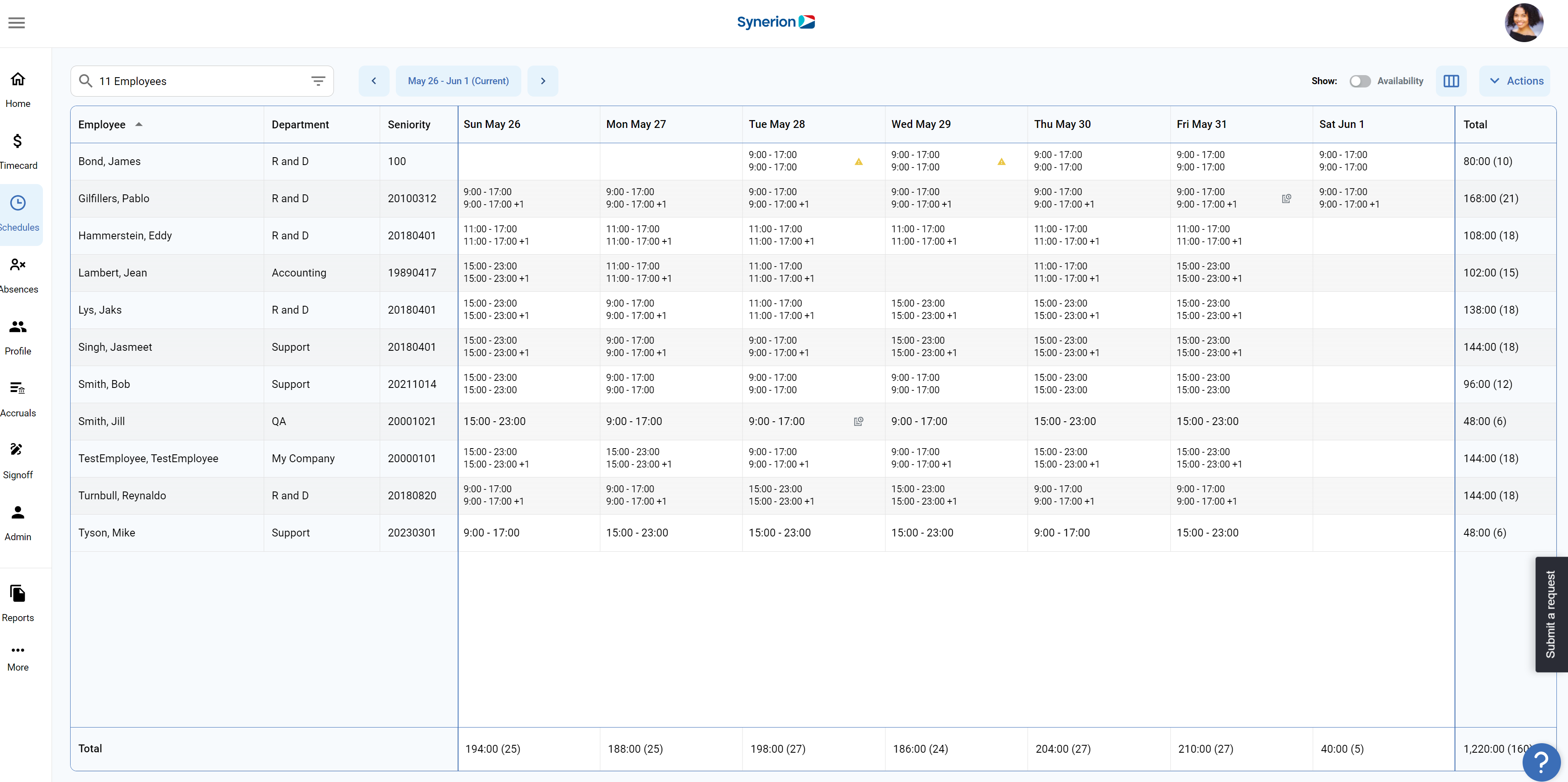Click the column layout icon beside Actions
Screen dimensions: 1568x782
point(1452,80)
